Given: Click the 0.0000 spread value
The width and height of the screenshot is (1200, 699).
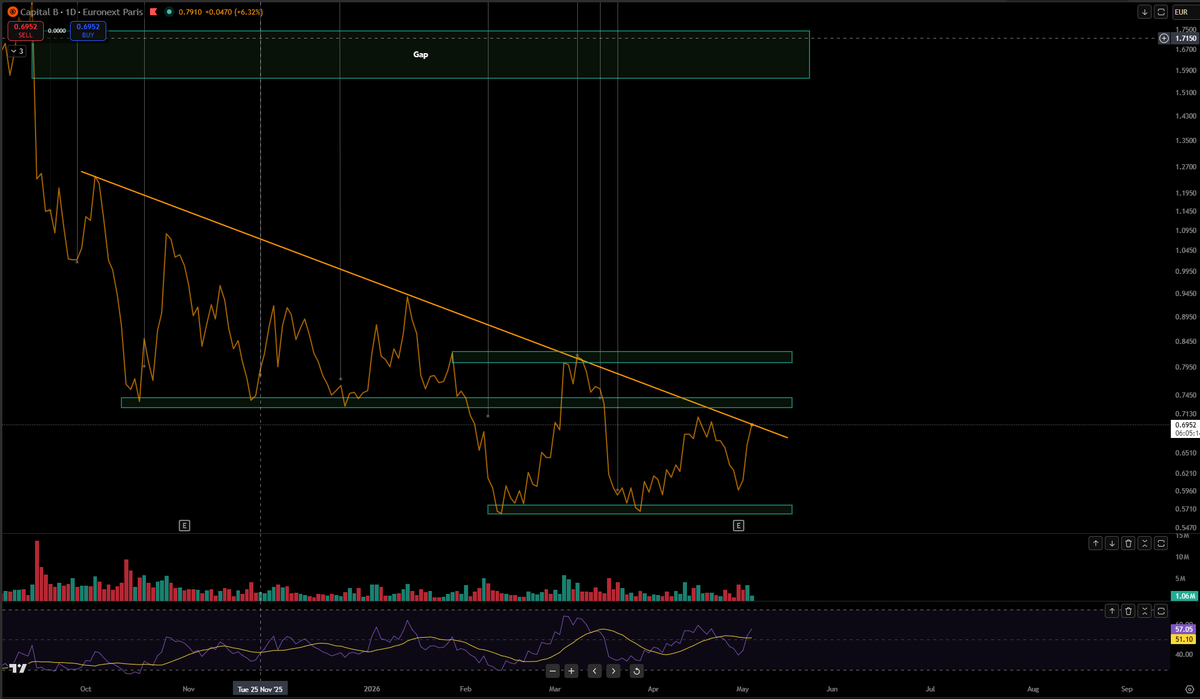Looking at the screenshot, I should point(57,30).
